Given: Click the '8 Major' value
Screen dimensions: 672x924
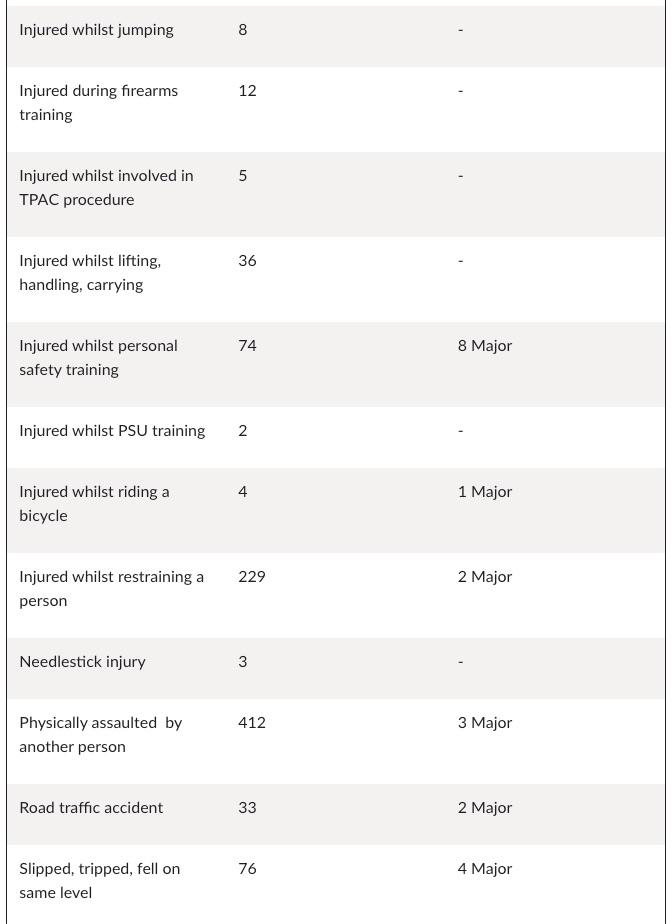Looking at the screenshot, I should click(485, 346).
